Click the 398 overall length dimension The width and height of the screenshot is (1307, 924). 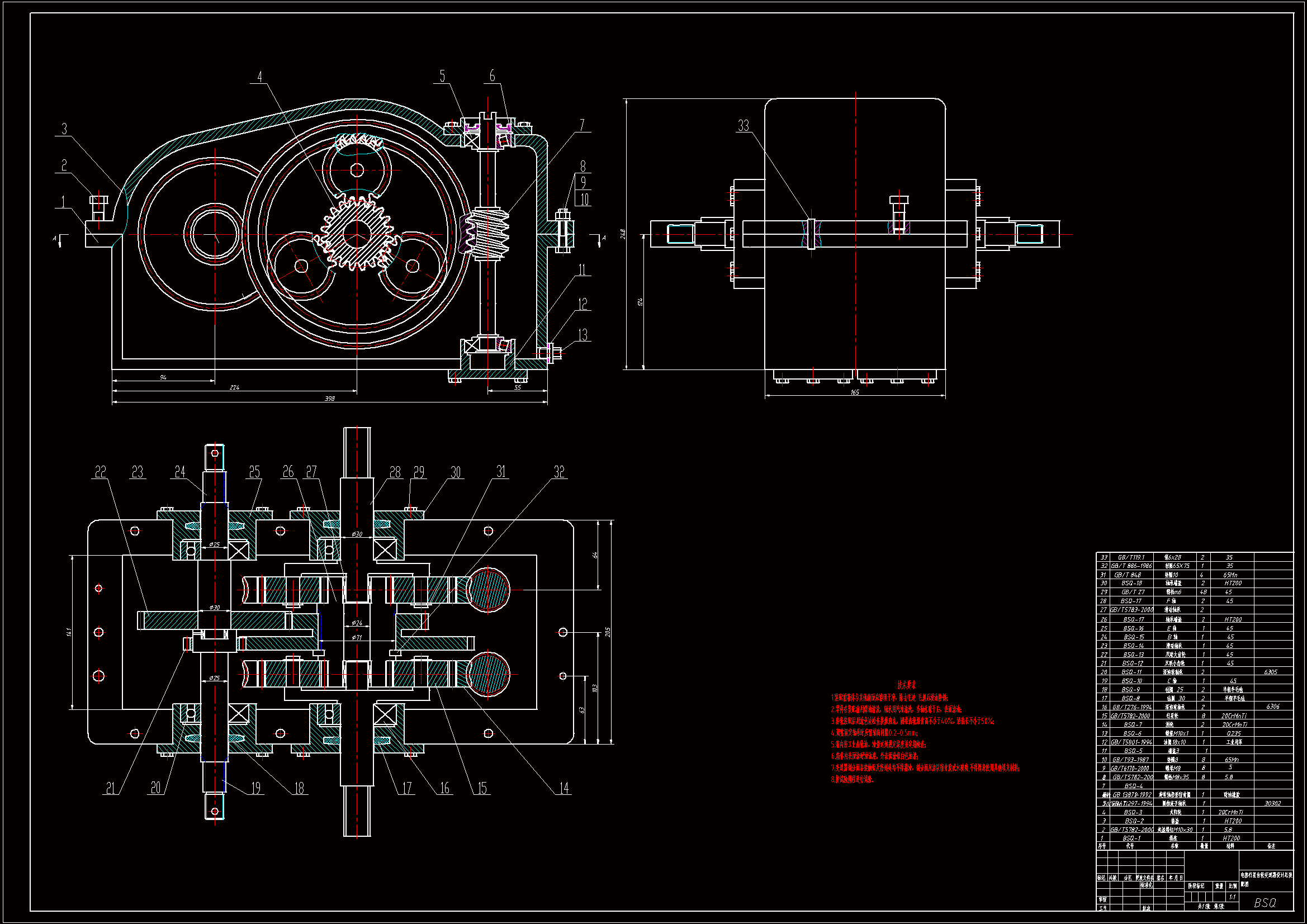330,399
